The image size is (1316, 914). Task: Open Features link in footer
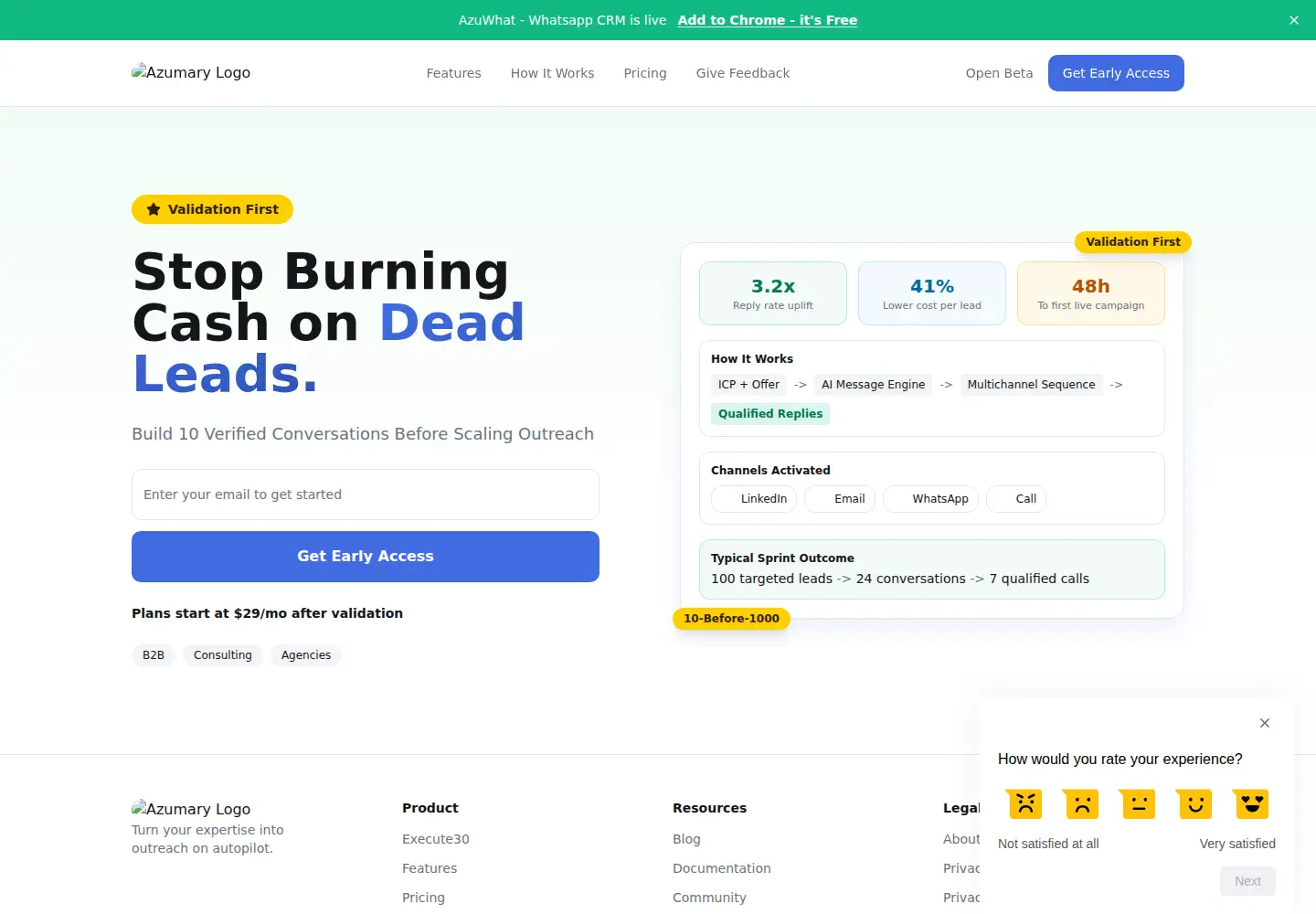tap(430, 868)
